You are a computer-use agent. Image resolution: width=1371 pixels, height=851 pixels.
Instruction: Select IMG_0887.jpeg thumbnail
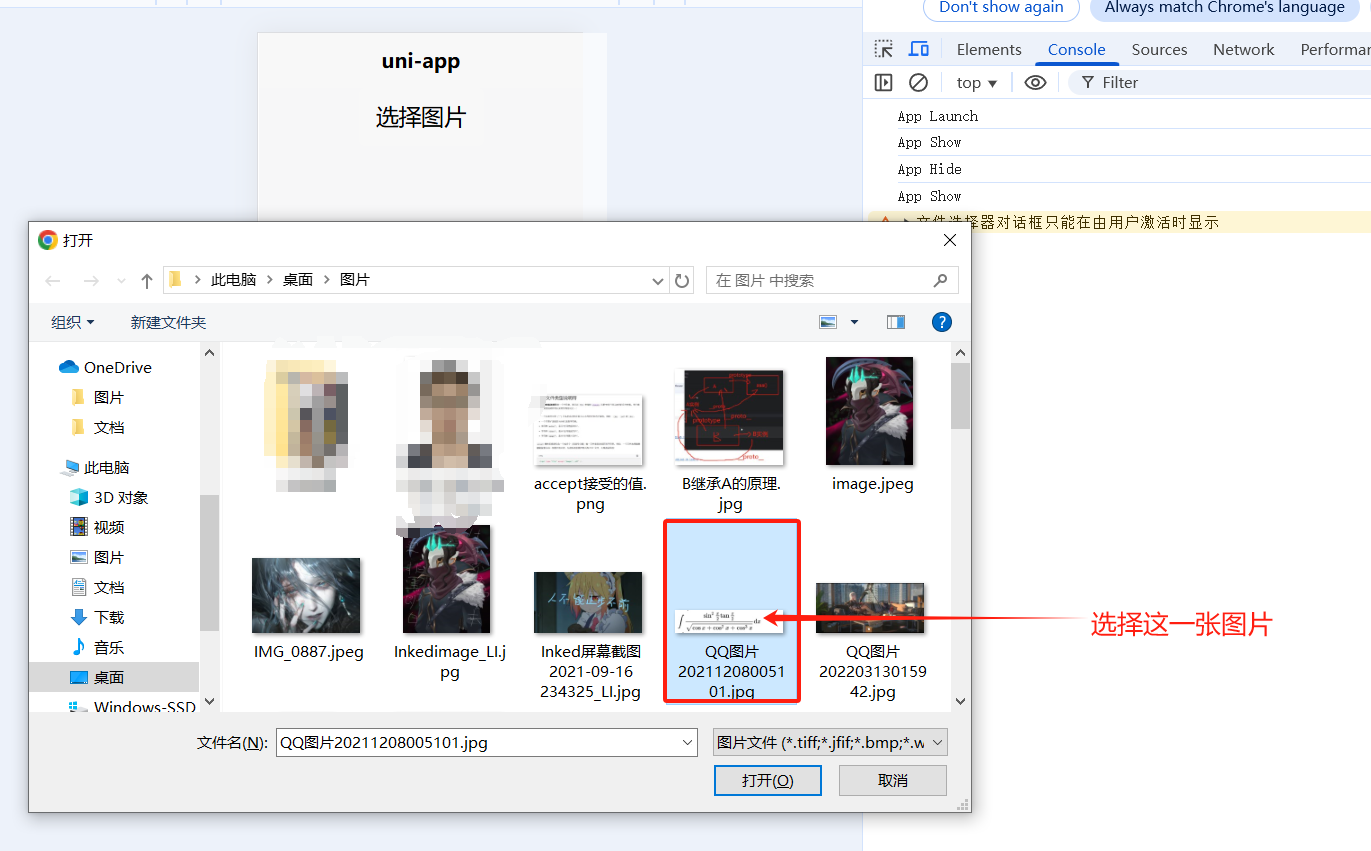306,595
